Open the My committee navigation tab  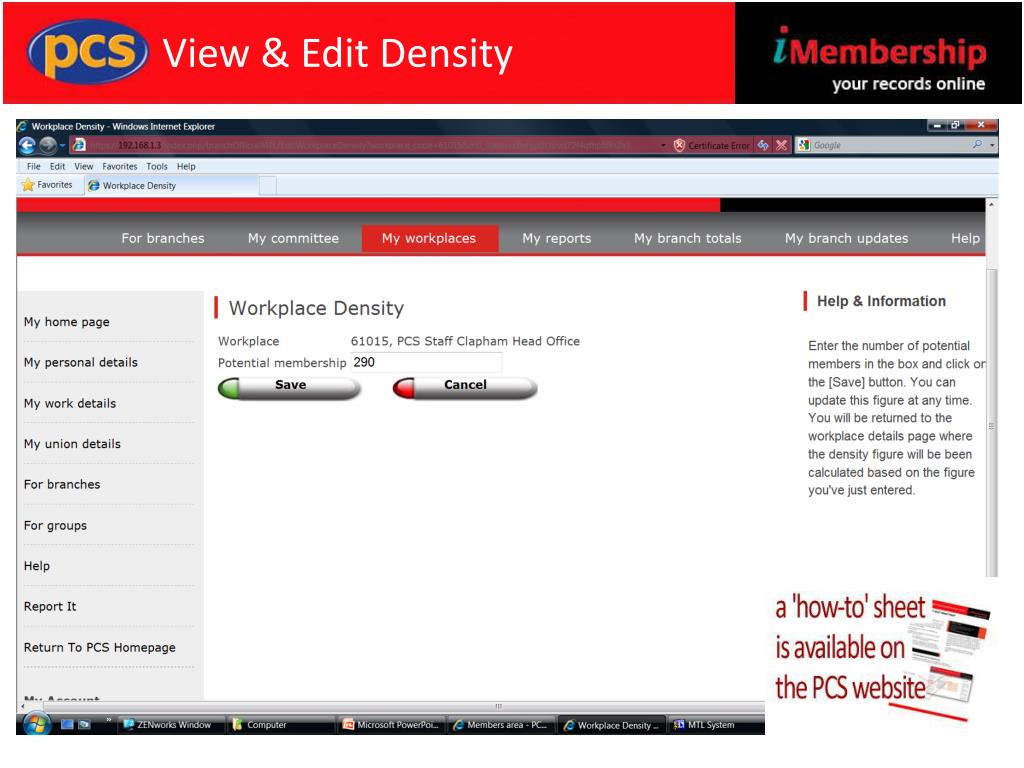pos(293,238)
